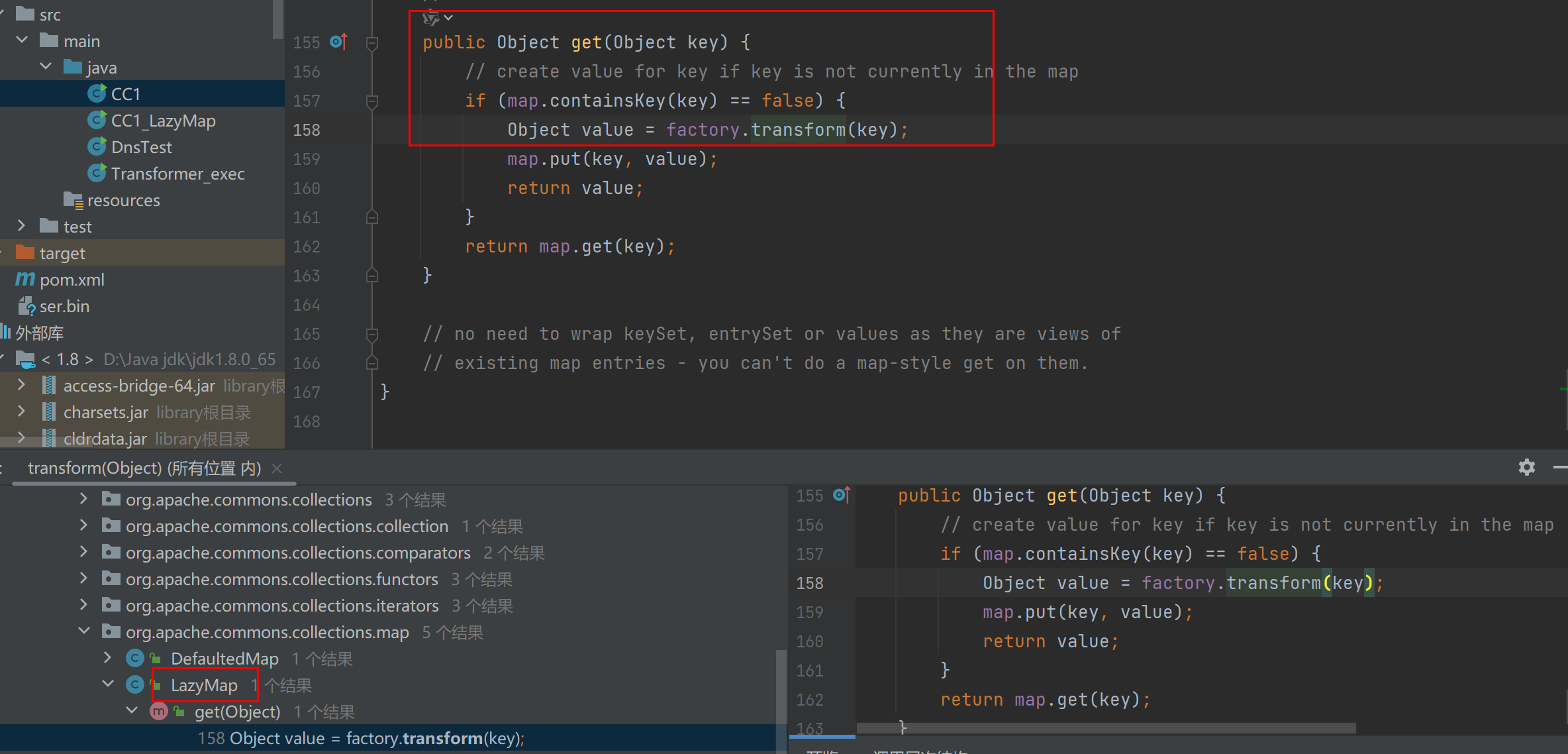Select the target folder
The image size is (1568, 754).
[62, 253]
